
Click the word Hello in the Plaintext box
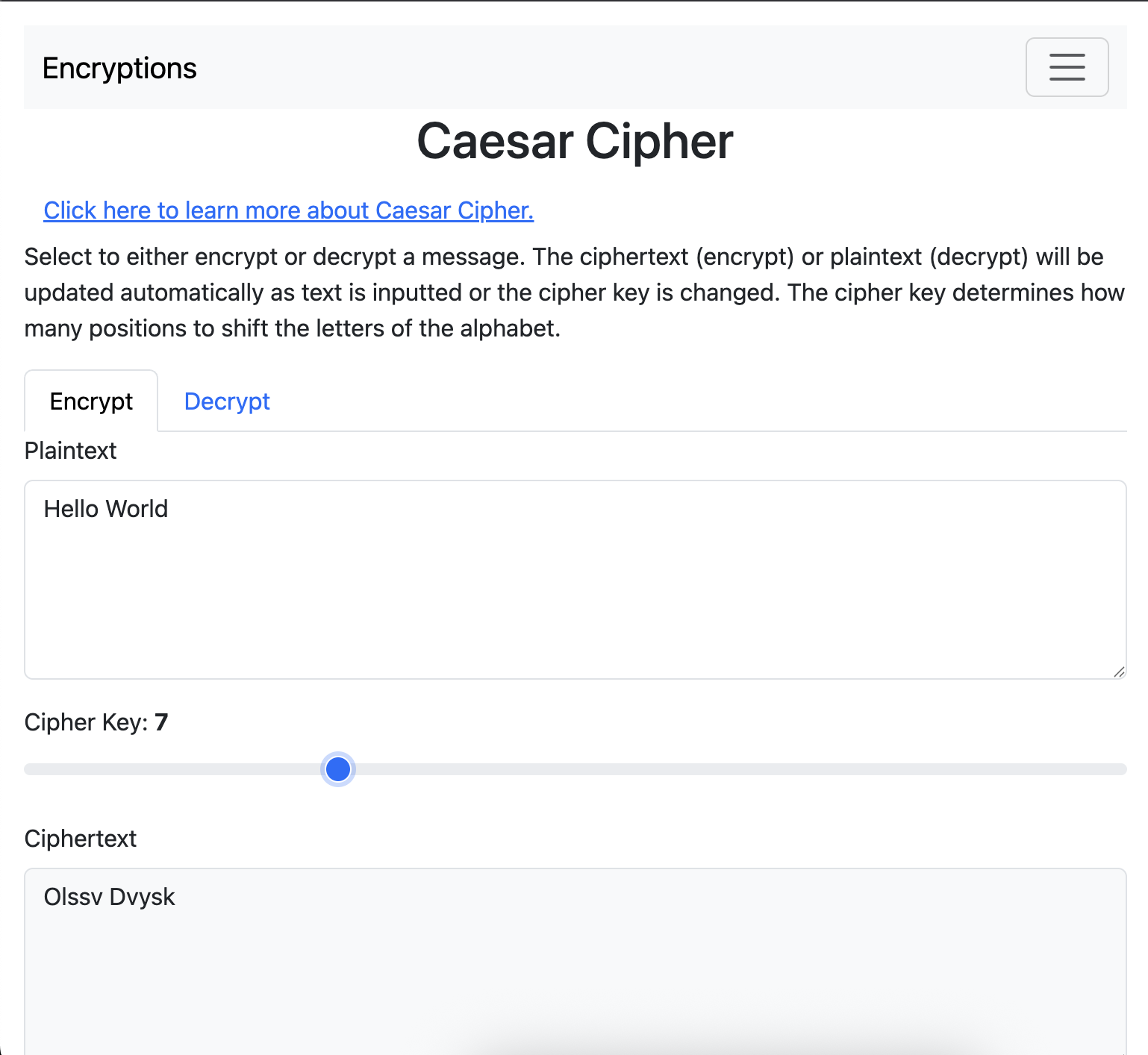pyautogui.click(x=71, y=509)
